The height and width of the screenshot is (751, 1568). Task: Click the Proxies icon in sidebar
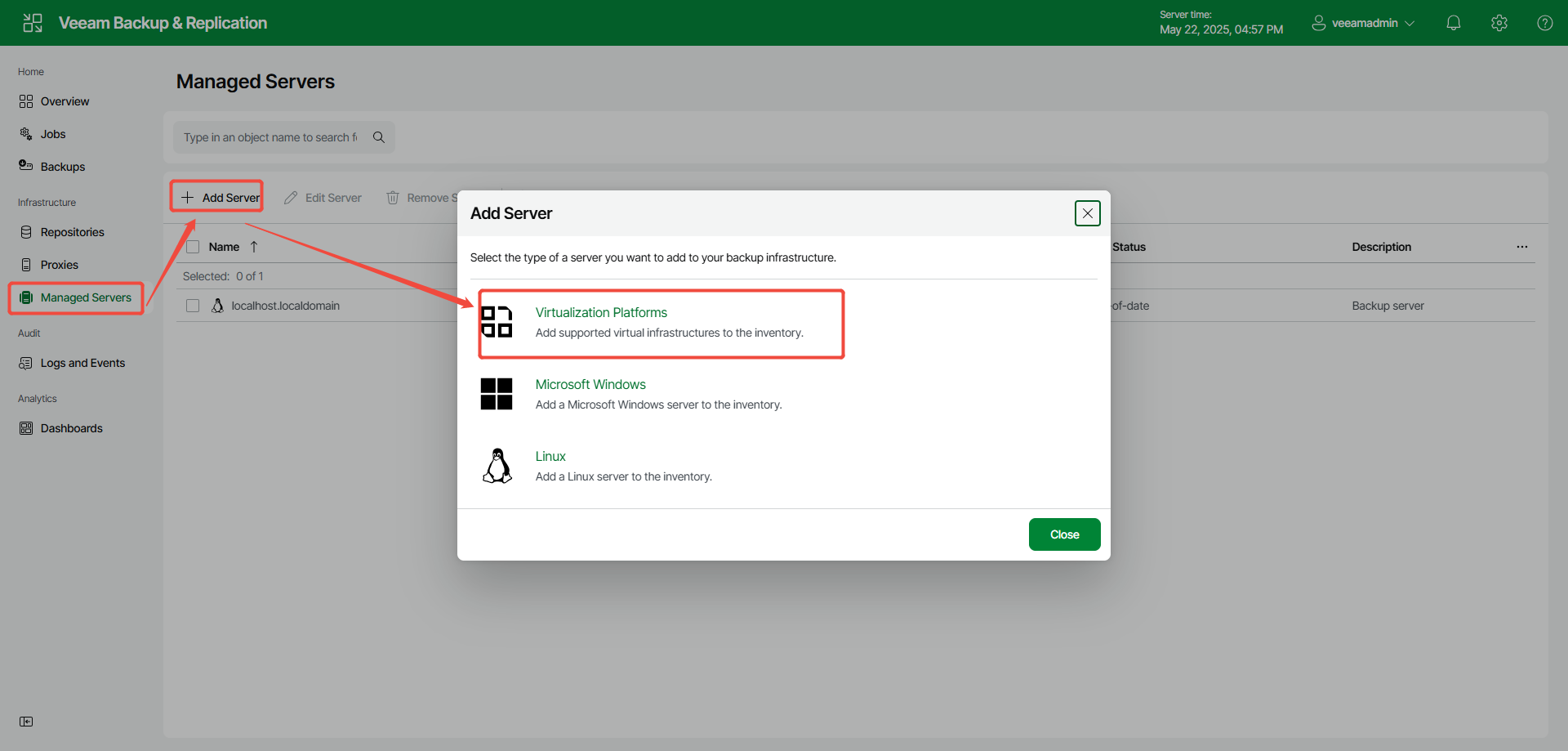[x=26, y=265]
